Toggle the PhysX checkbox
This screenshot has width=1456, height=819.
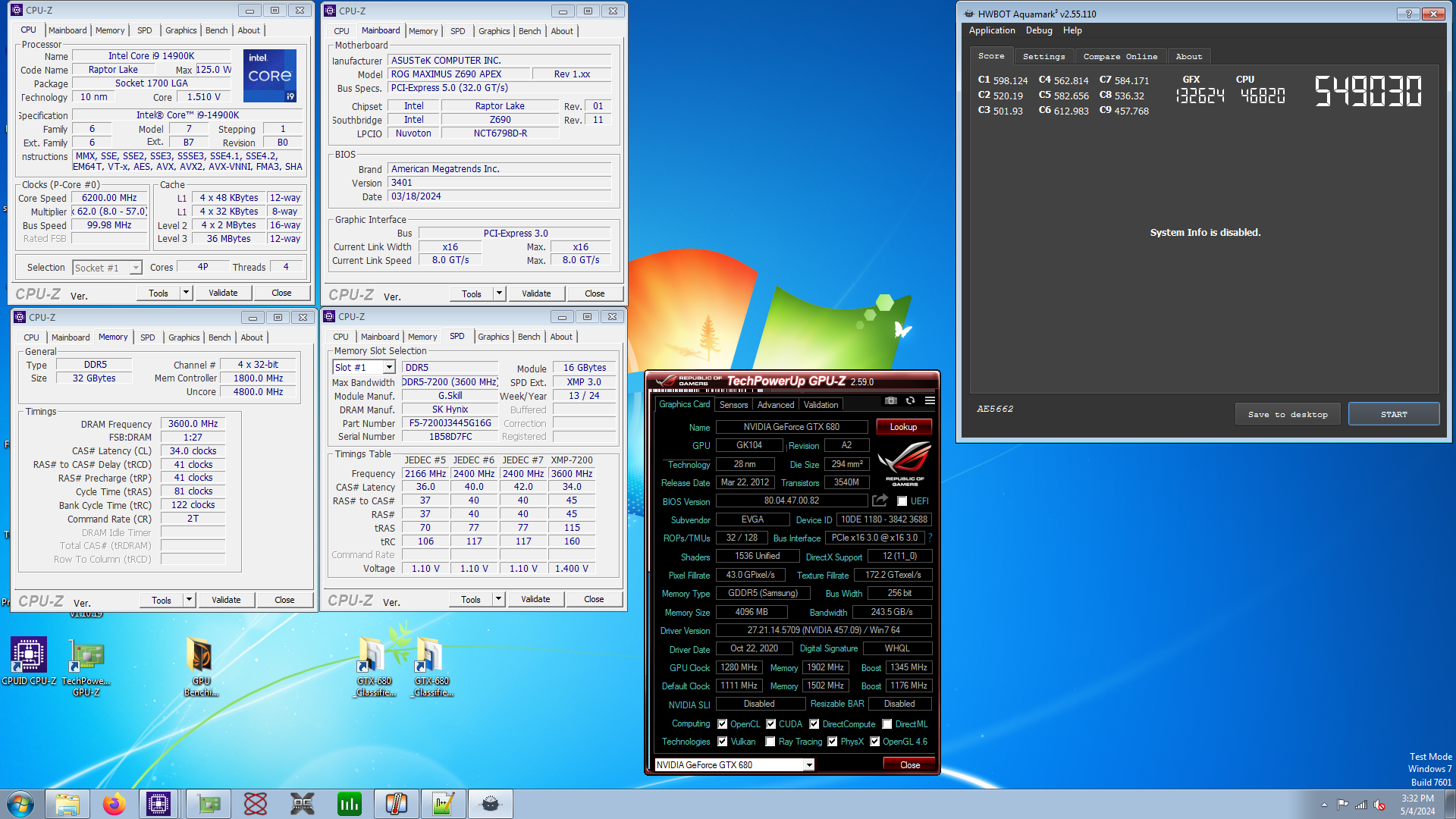pos(833,742)
